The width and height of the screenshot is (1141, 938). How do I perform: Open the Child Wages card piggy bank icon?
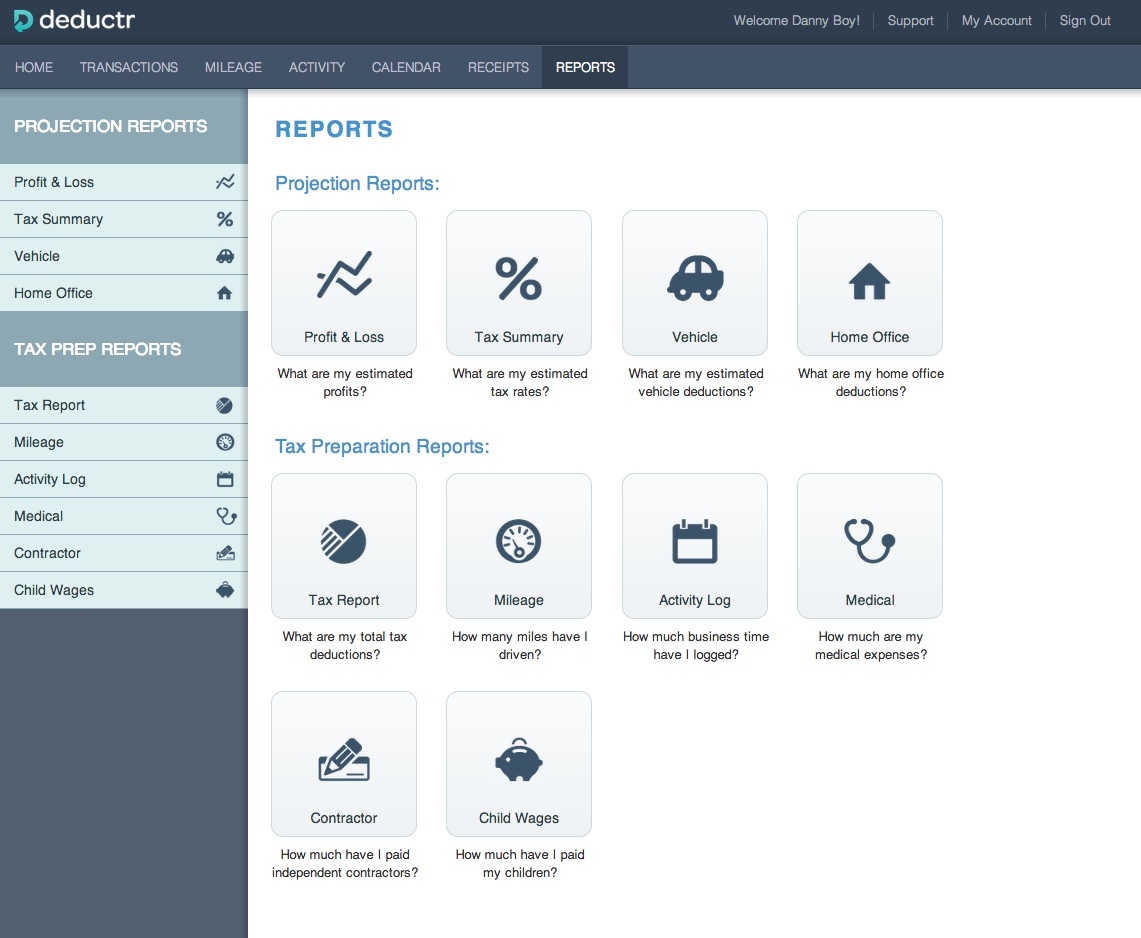click(x=519, y=760)
